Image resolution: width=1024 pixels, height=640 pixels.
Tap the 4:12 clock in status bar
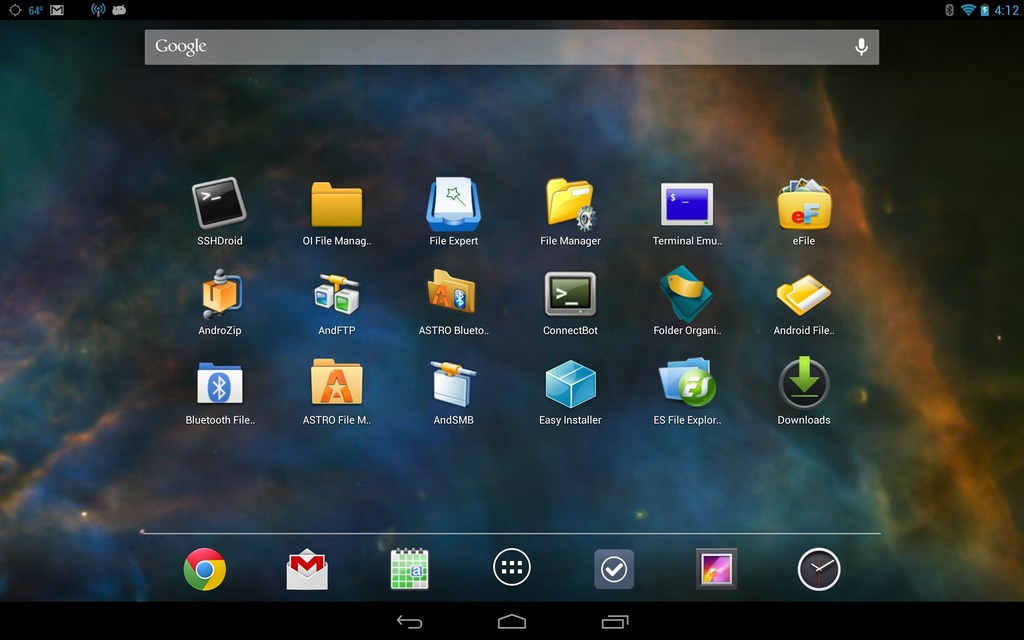pos(1006,10)
